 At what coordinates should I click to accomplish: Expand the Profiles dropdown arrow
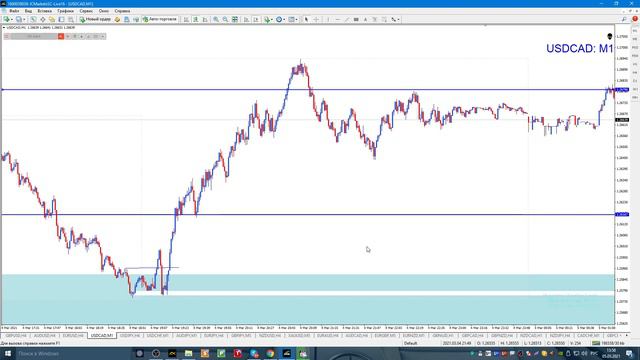point(24,19)
